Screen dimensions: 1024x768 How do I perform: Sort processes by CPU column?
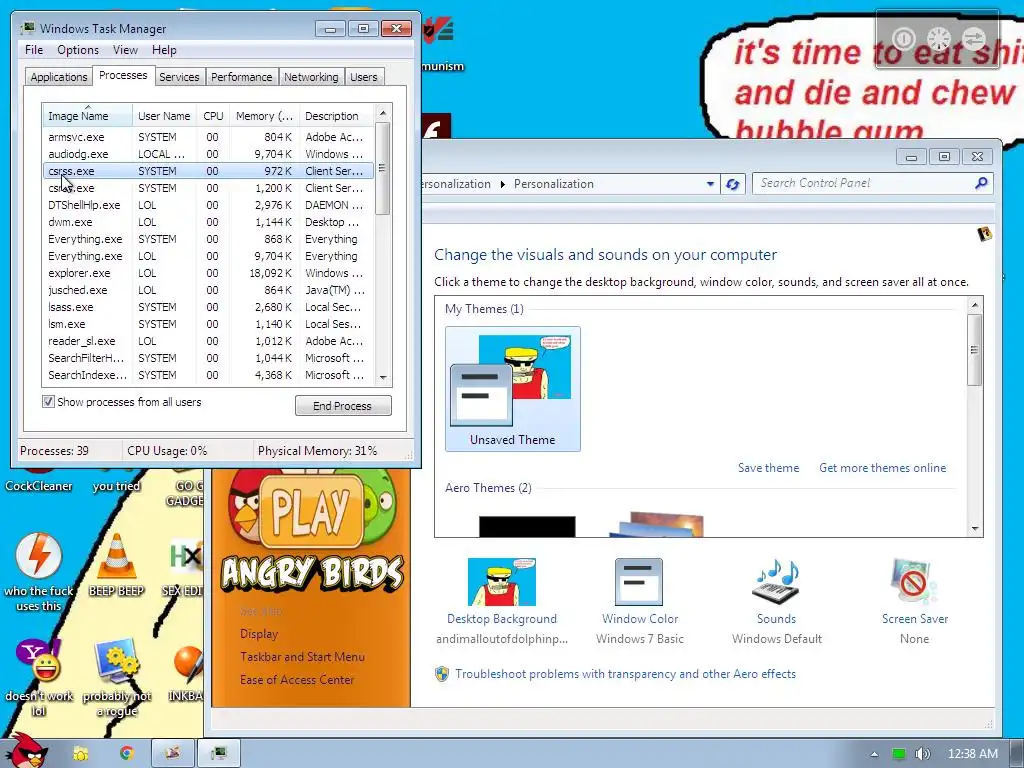point(213,116)
